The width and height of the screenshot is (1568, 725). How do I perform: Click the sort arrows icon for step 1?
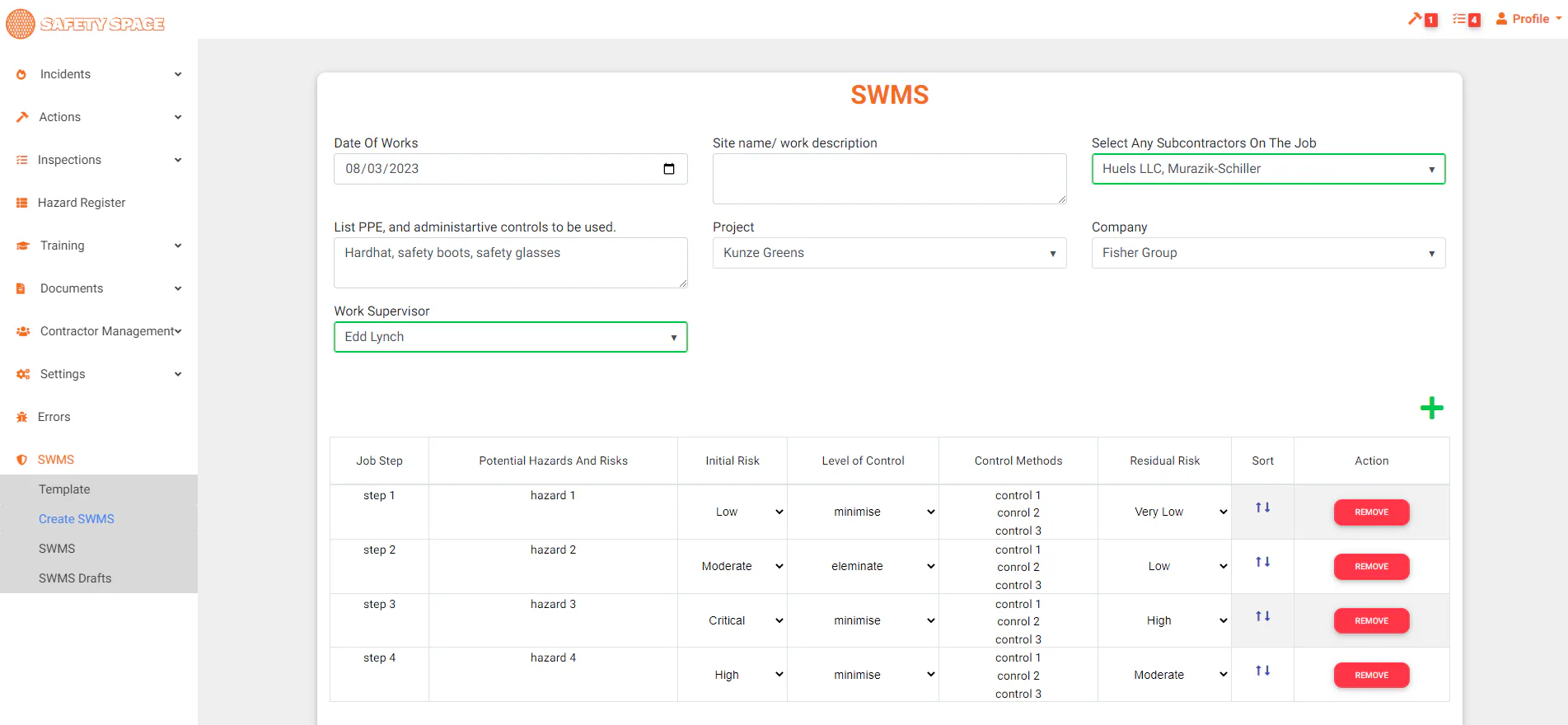click(x=1262, y=507)
